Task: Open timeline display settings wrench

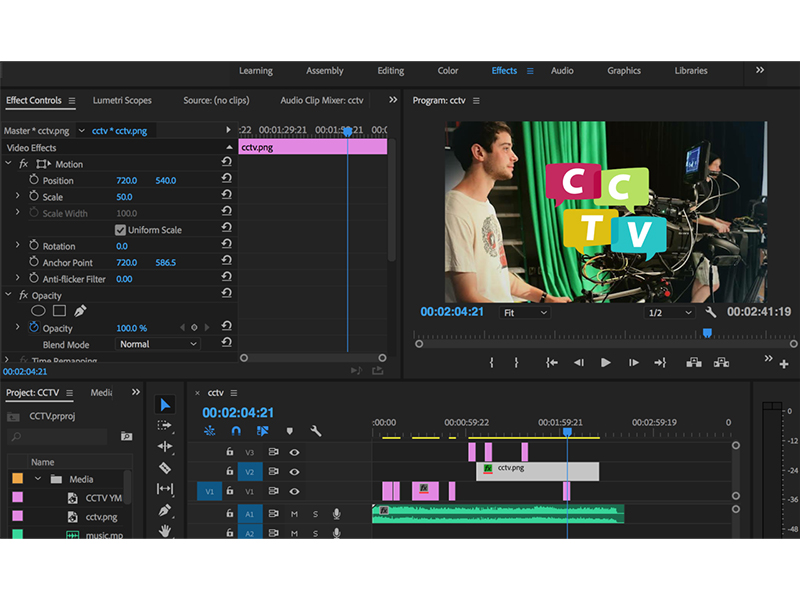Action: (x=316, y=431)
